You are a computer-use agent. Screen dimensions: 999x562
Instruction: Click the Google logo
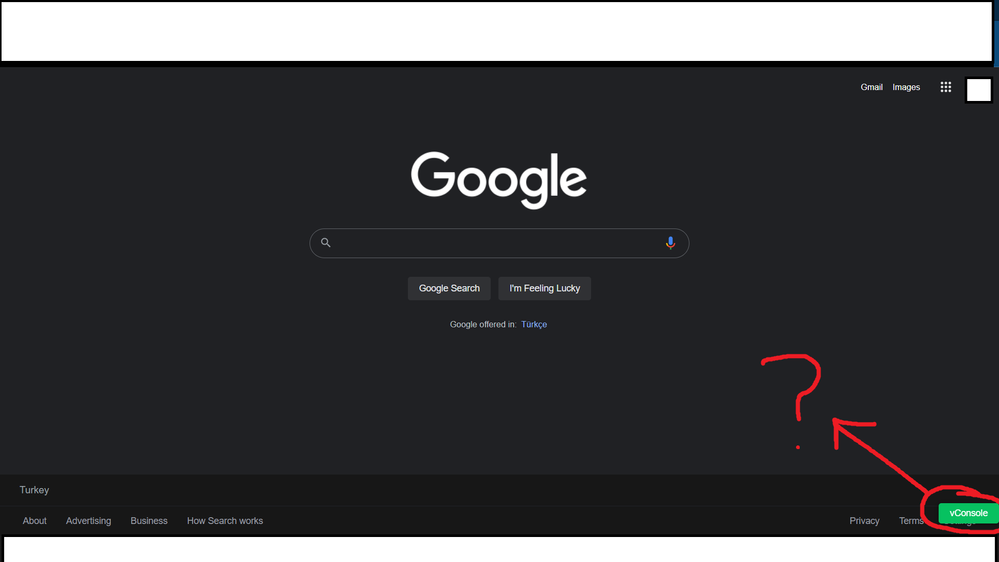pyautogui.click(x=499, y=180)
